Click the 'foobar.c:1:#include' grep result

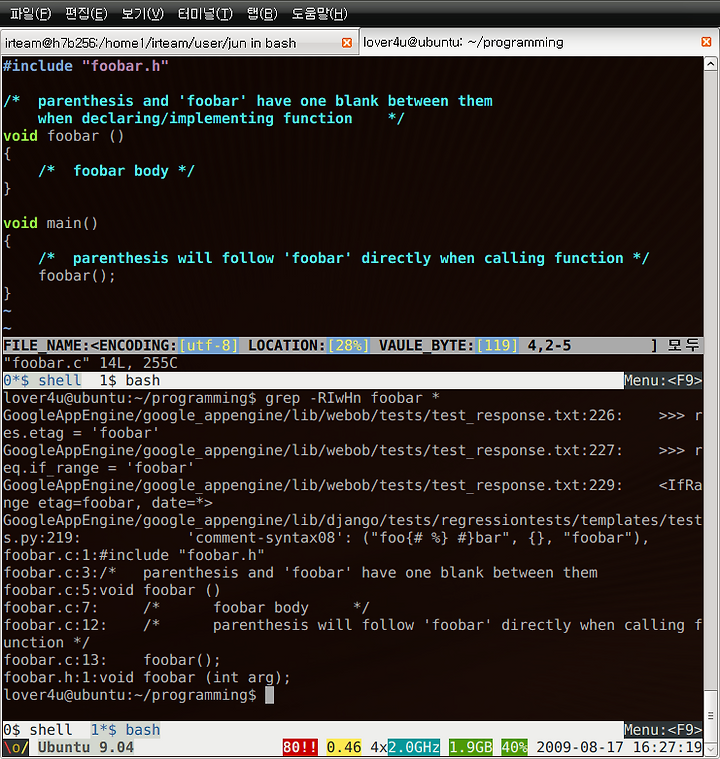(x=134, y=555)
